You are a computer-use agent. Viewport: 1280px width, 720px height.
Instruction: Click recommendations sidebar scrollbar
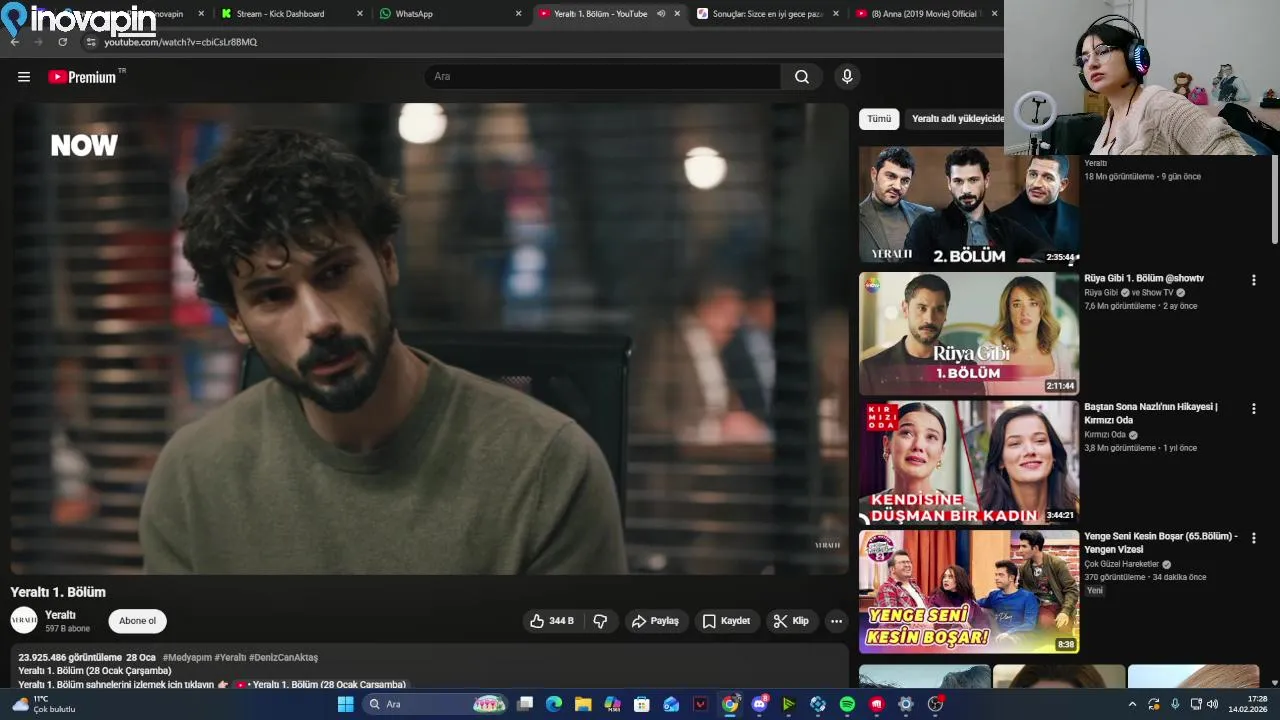click(x=1274, y=200)
